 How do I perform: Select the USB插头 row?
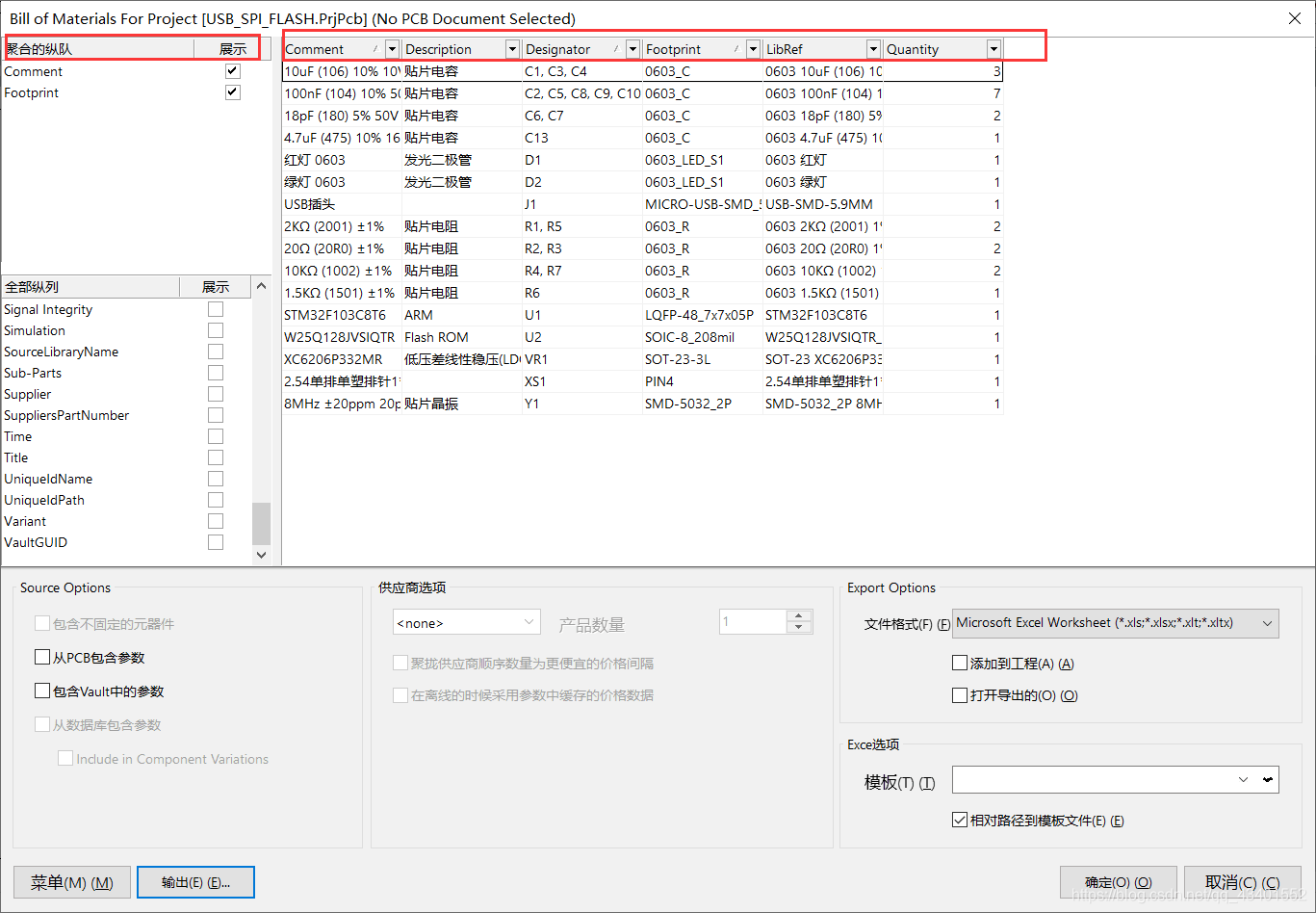642,204
